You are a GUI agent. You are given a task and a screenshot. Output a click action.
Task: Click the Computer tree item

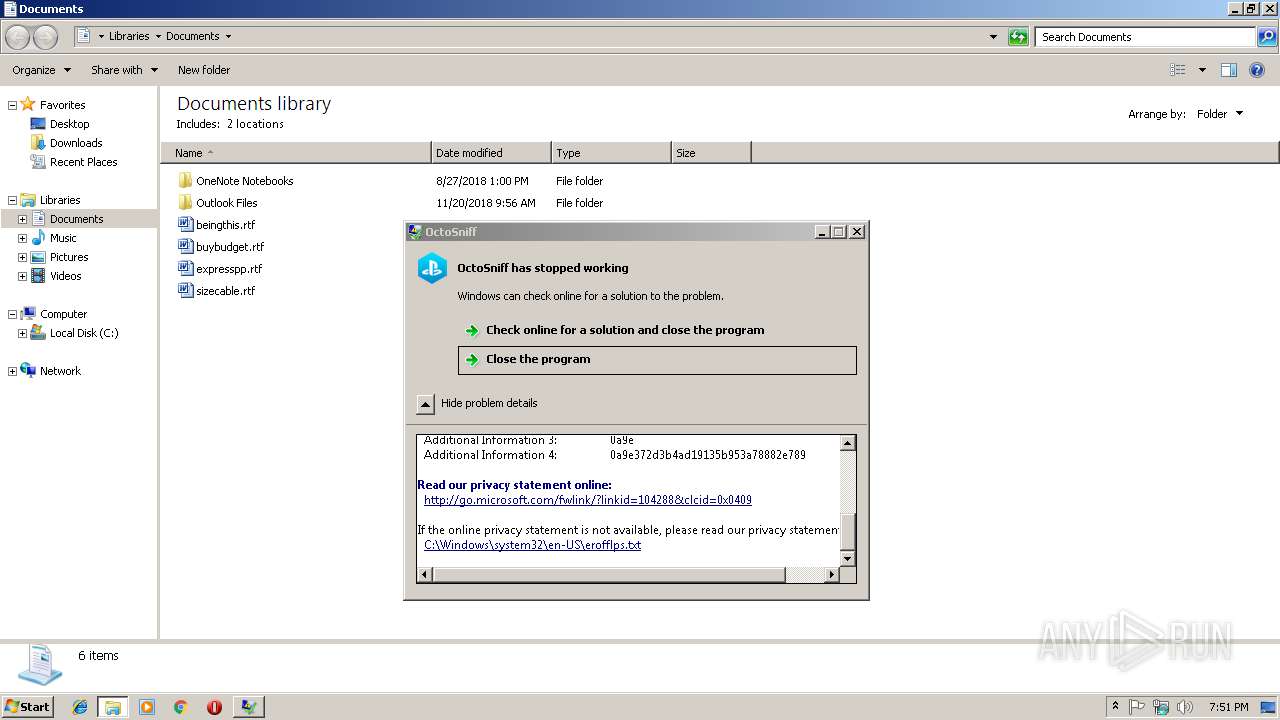pos(64,314)
